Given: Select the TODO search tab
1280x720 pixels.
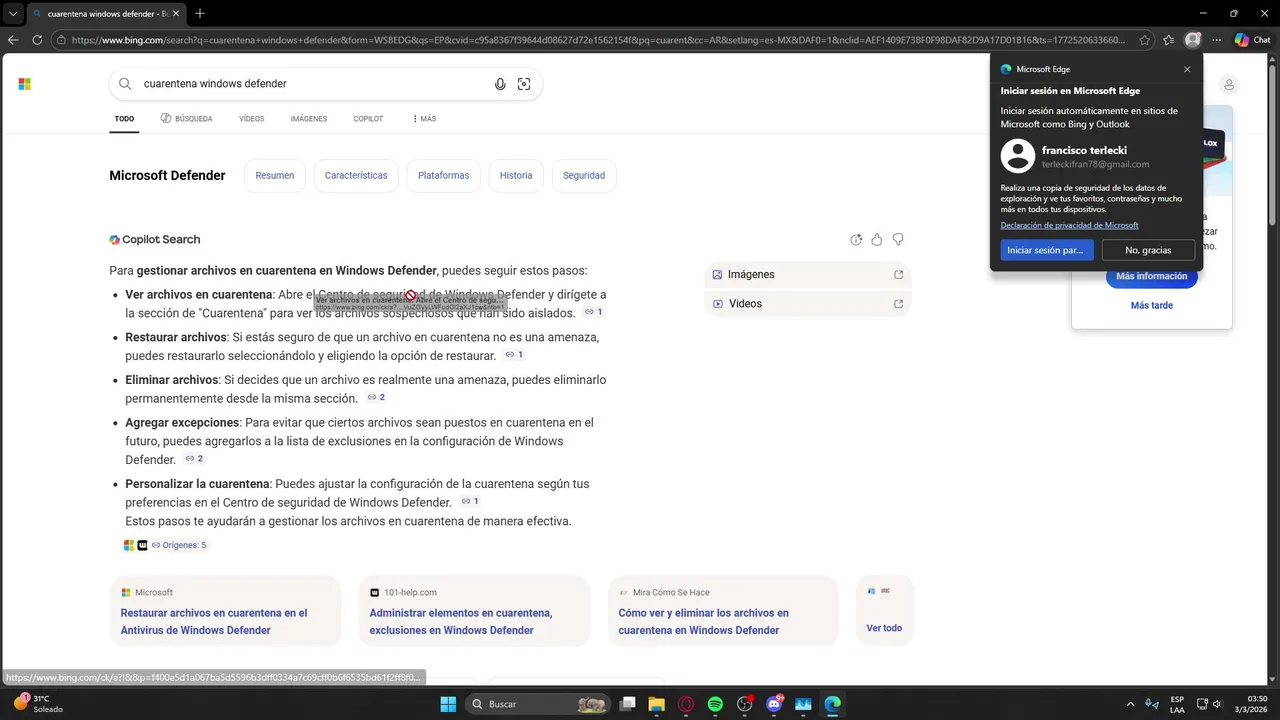Looking at the screenshot, I should 124,119.
